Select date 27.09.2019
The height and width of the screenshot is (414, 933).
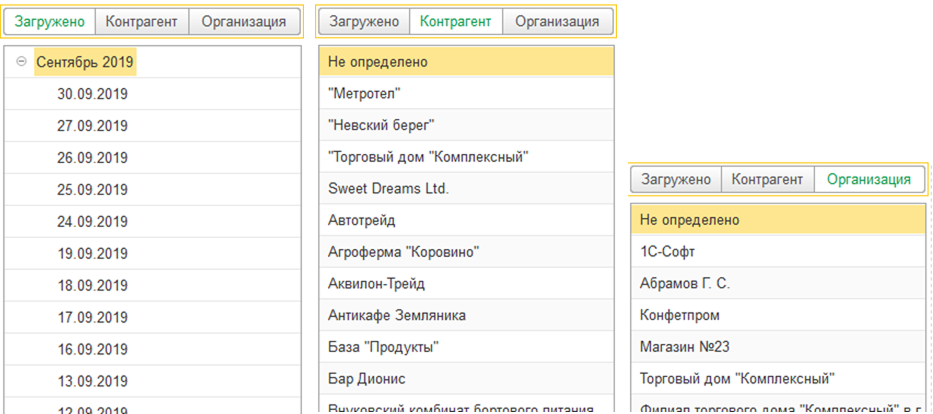click(153, 126)
